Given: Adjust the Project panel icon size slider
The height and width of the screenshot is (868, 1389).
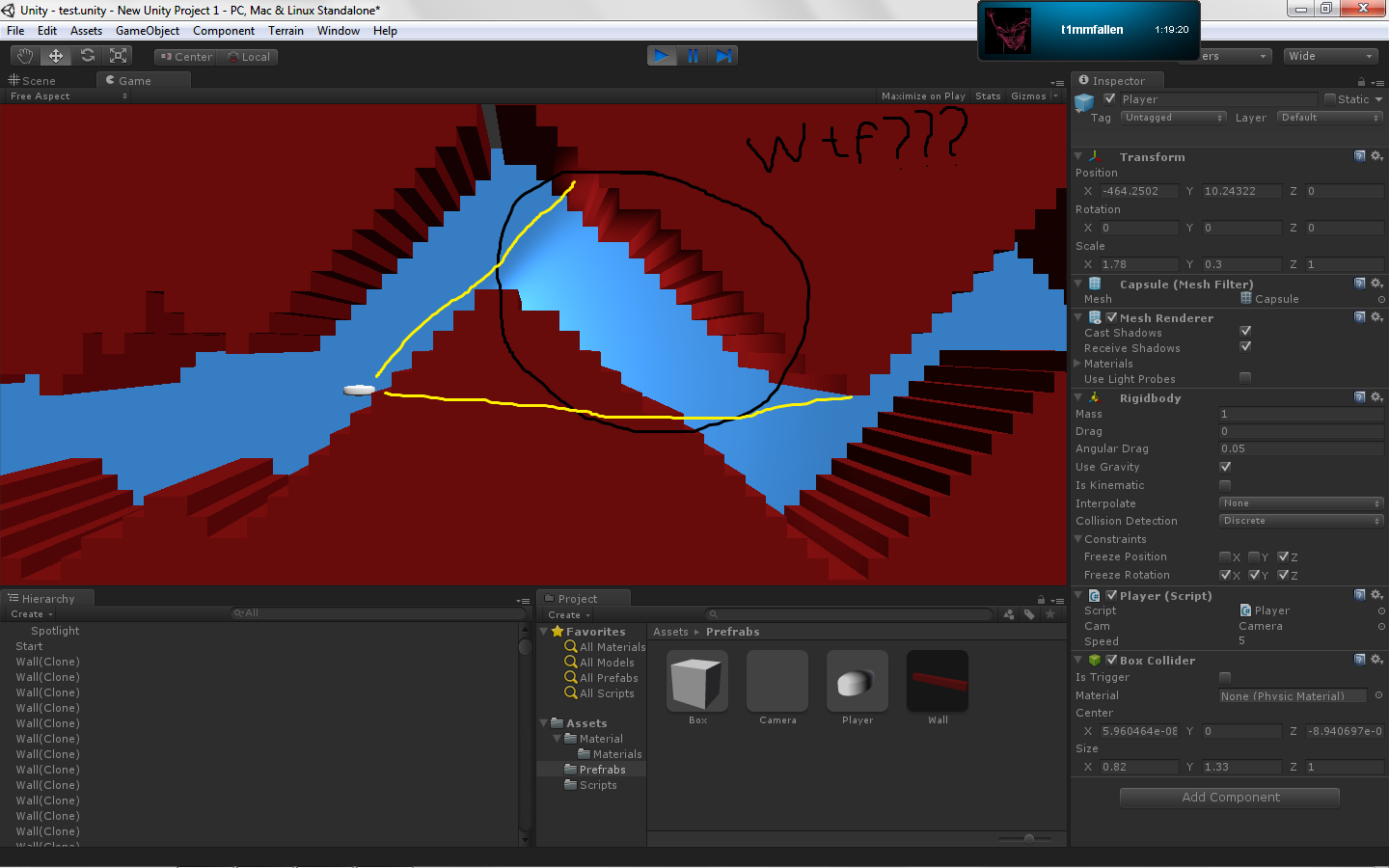Looking at the screenshot, I should [x=1028, y=838].
